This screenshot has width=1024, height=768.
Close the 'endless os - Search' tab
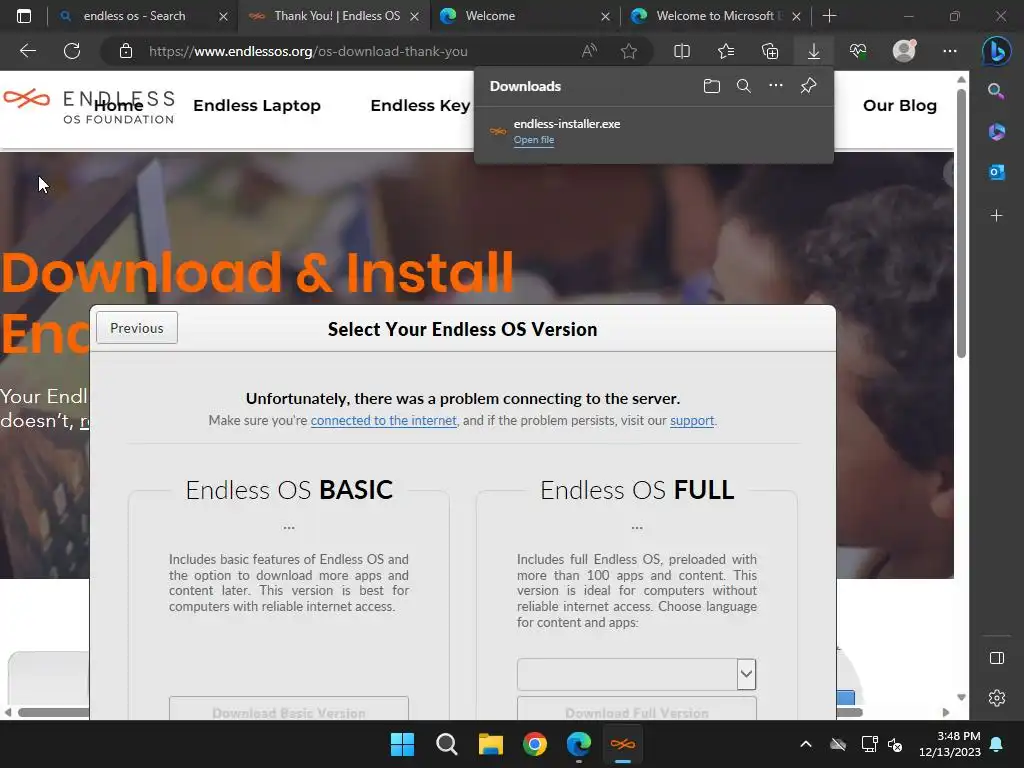click(x=223, y=16)
